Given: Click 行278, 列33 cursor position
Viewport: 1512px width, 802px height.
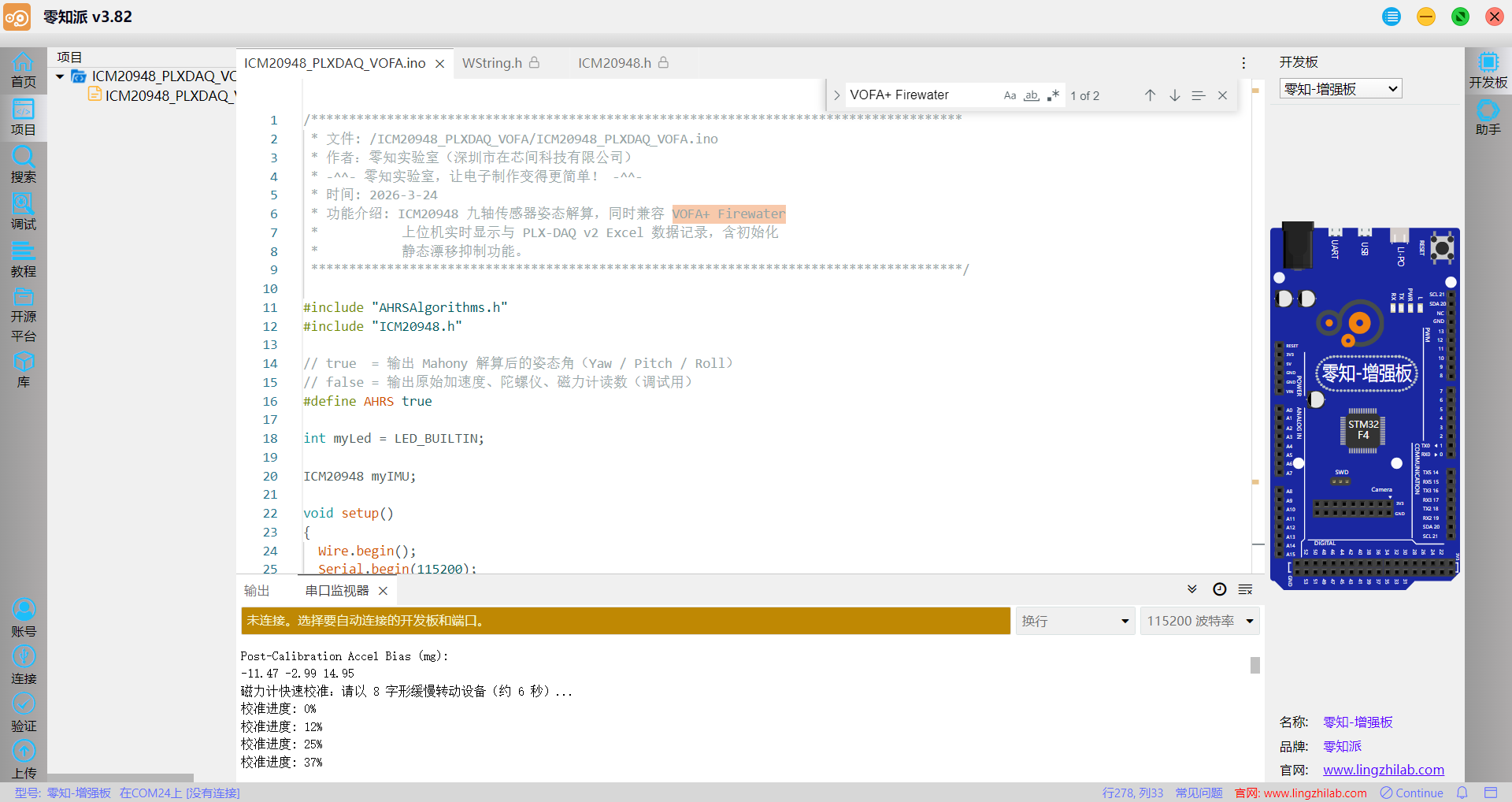Looking at the screenshot, I should pyautogui.click(x=1132, y=793).
